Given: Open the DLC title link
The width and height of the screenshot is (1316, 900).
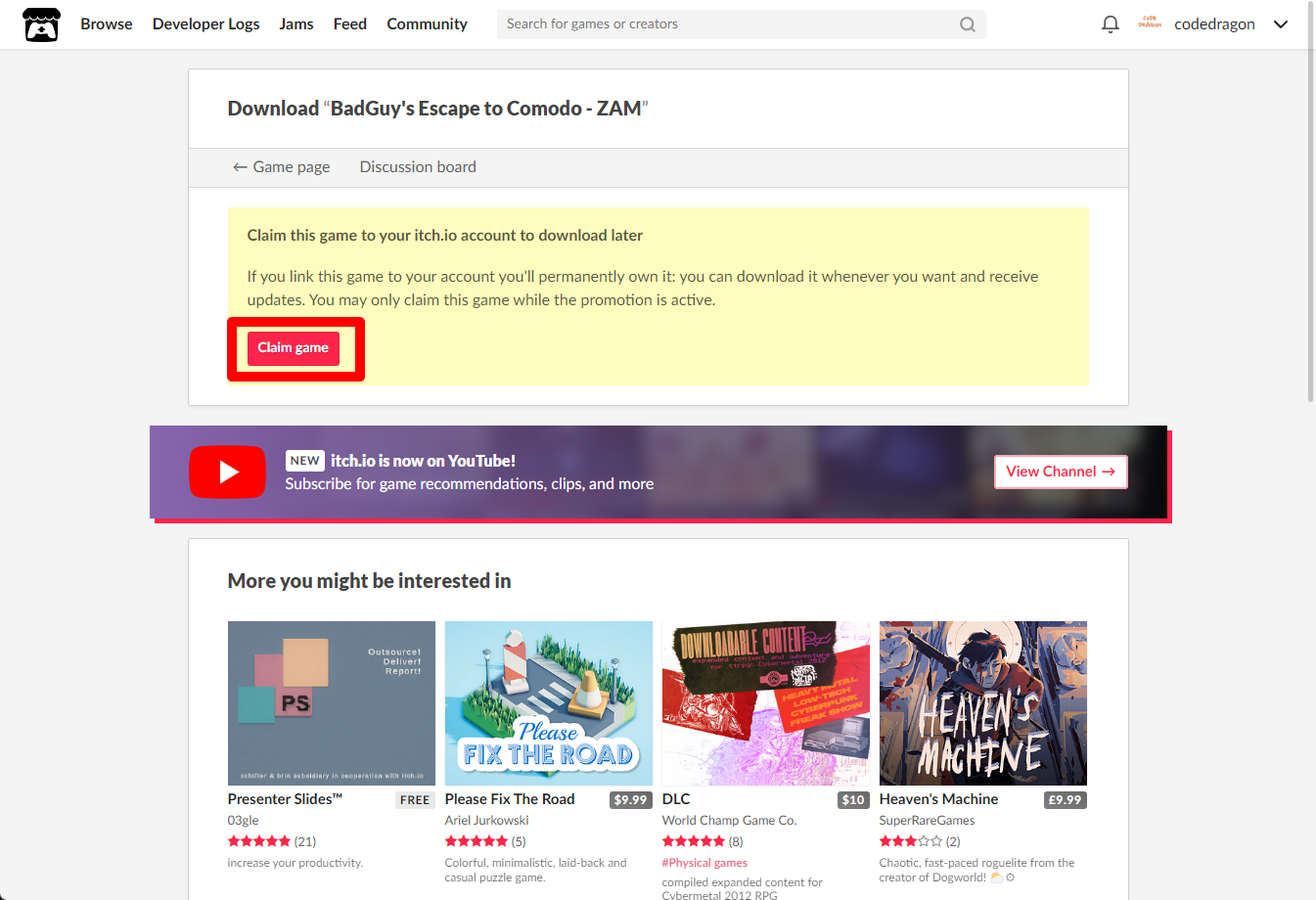Looking at the screenshot, I should click(676, 799).
